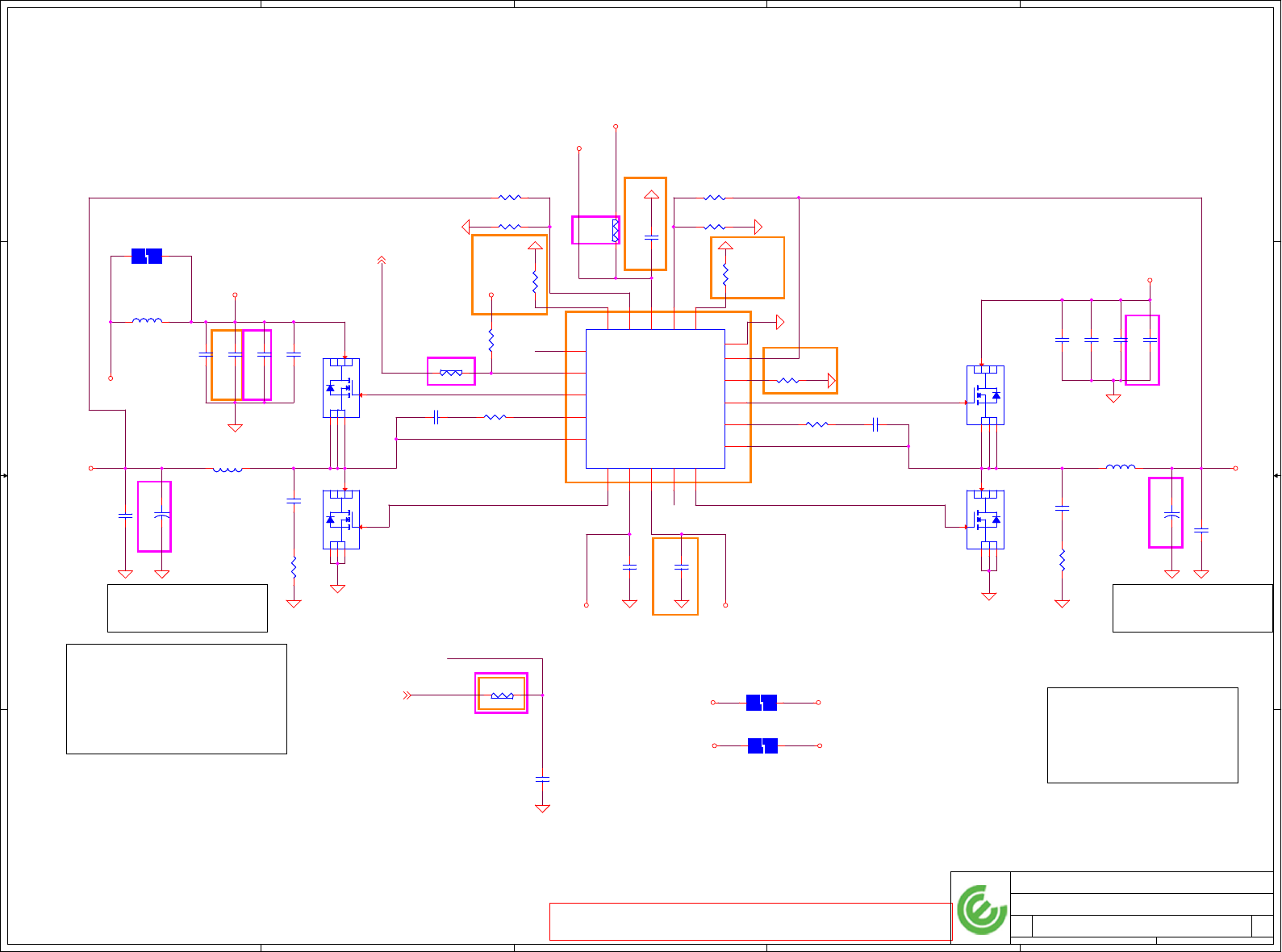The height and width of the screenshot is (952, 1282).
Task: Click empty notes box at lower right
Action: [x=1142, y=735]
